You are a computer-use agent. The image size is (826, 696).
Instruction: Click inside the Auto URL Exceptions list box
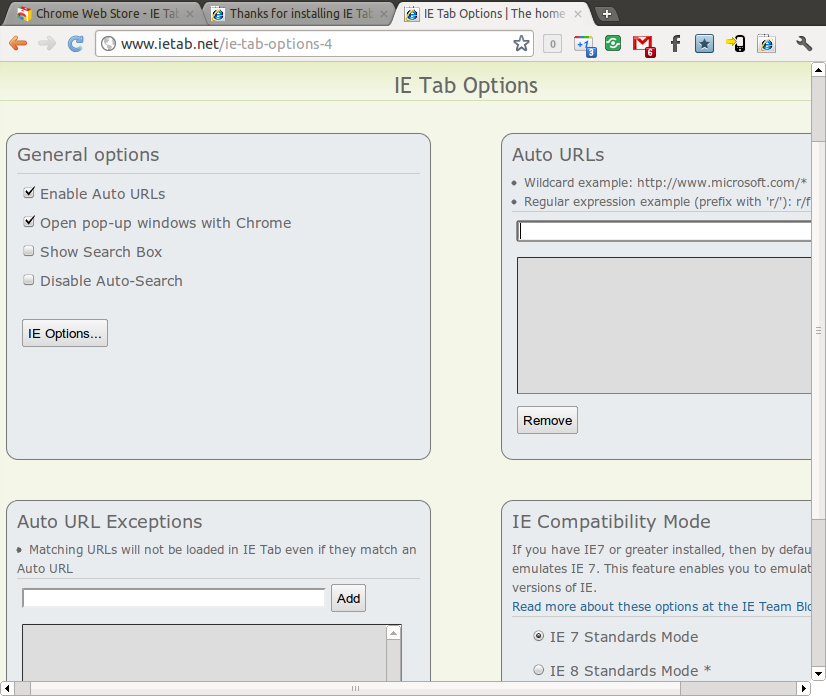coord(204,653)
